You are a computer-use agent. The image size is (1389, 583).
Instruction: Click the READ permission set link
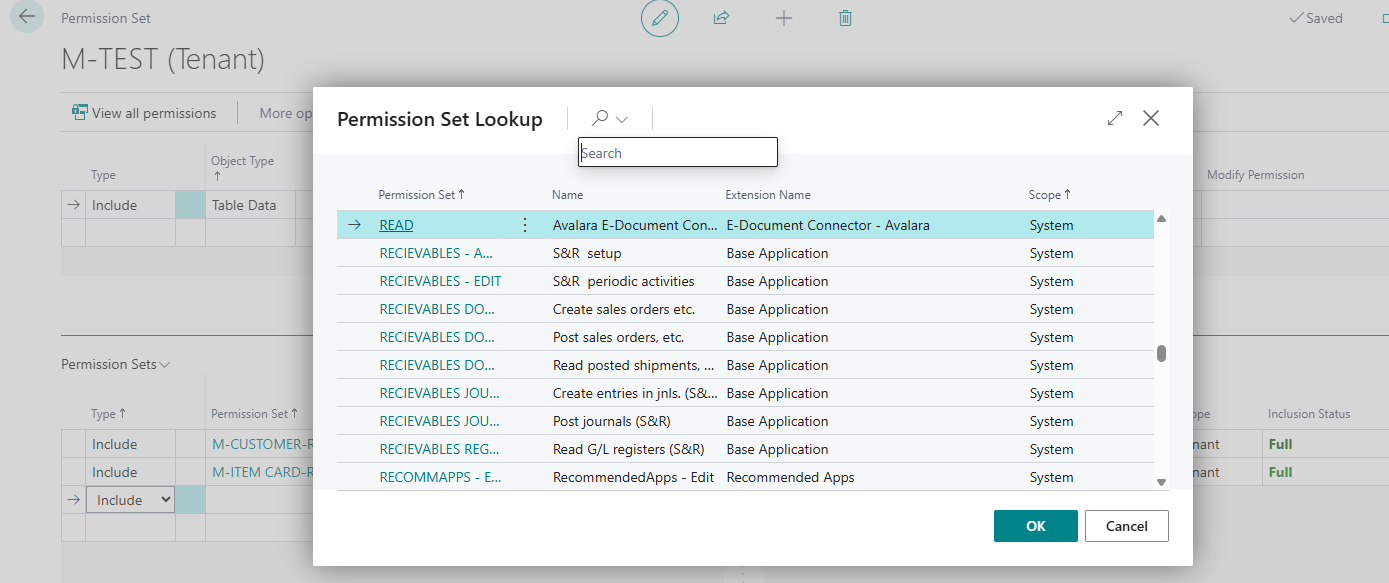[x=396, y=225]
